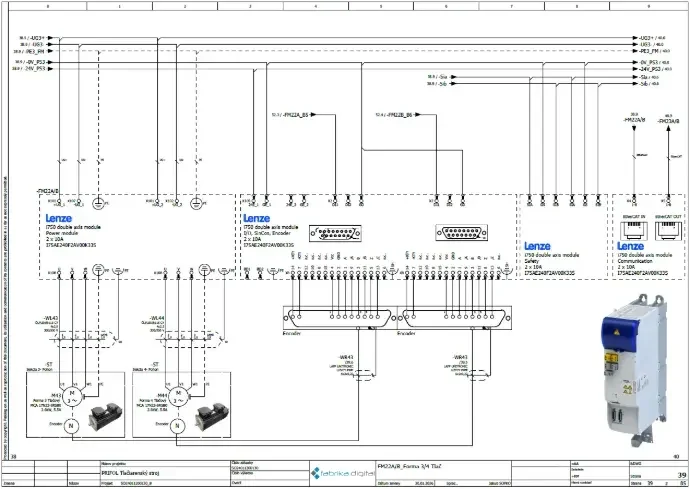The image size is (690, 489).
Task: Click the left -PE3_FM potential label
Action: click(x=33, y=51)
